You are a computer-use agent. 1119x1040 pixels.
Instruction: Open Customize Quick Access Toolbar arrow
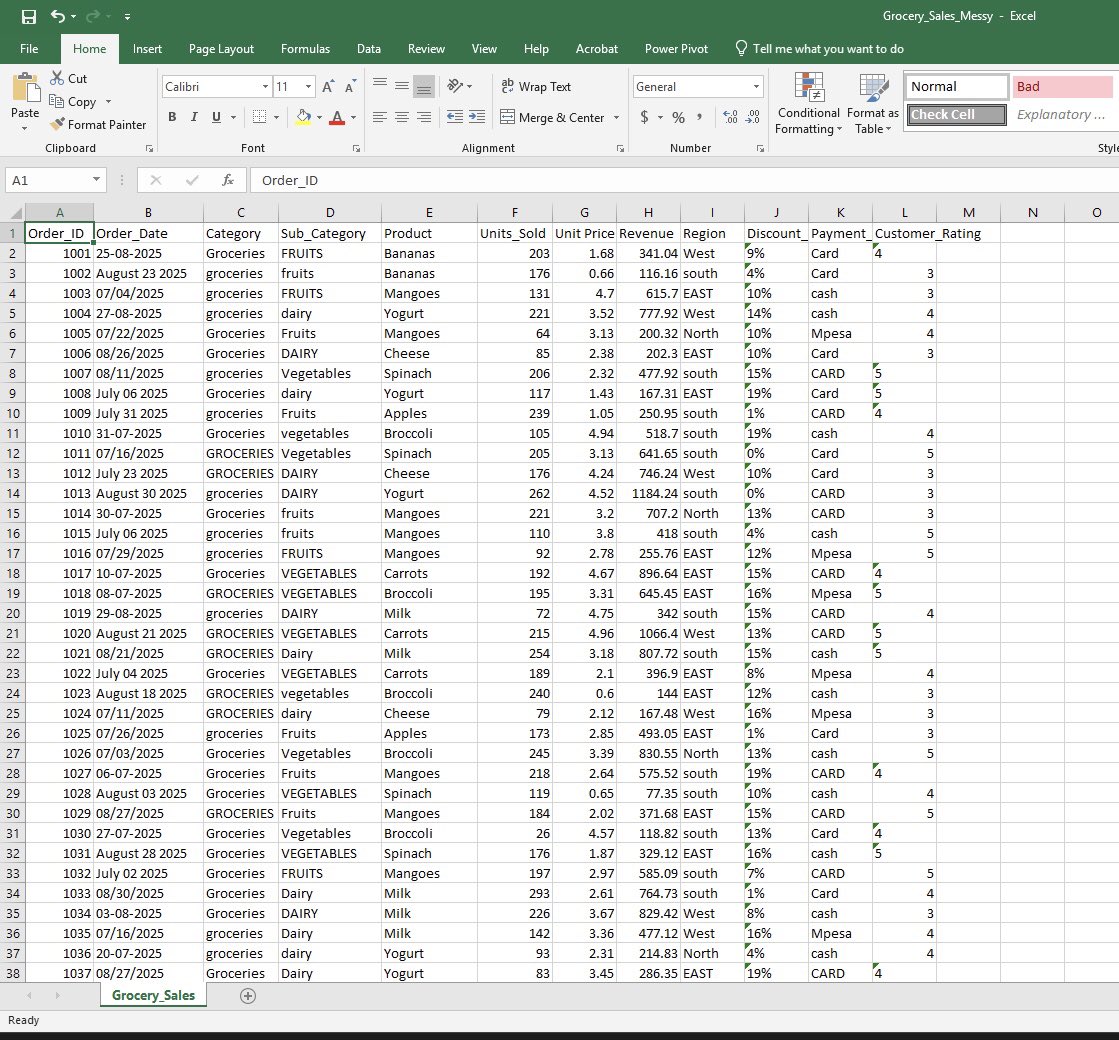pos(127,16)
